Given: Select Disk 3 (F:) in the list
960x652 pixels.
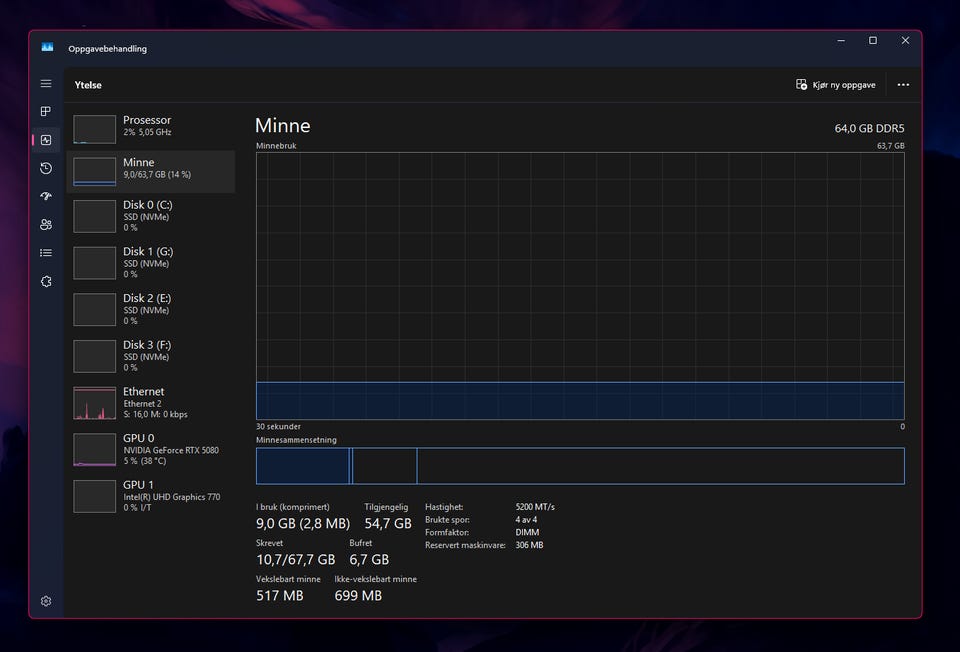Looking at the screenshot, I should 151,355.
